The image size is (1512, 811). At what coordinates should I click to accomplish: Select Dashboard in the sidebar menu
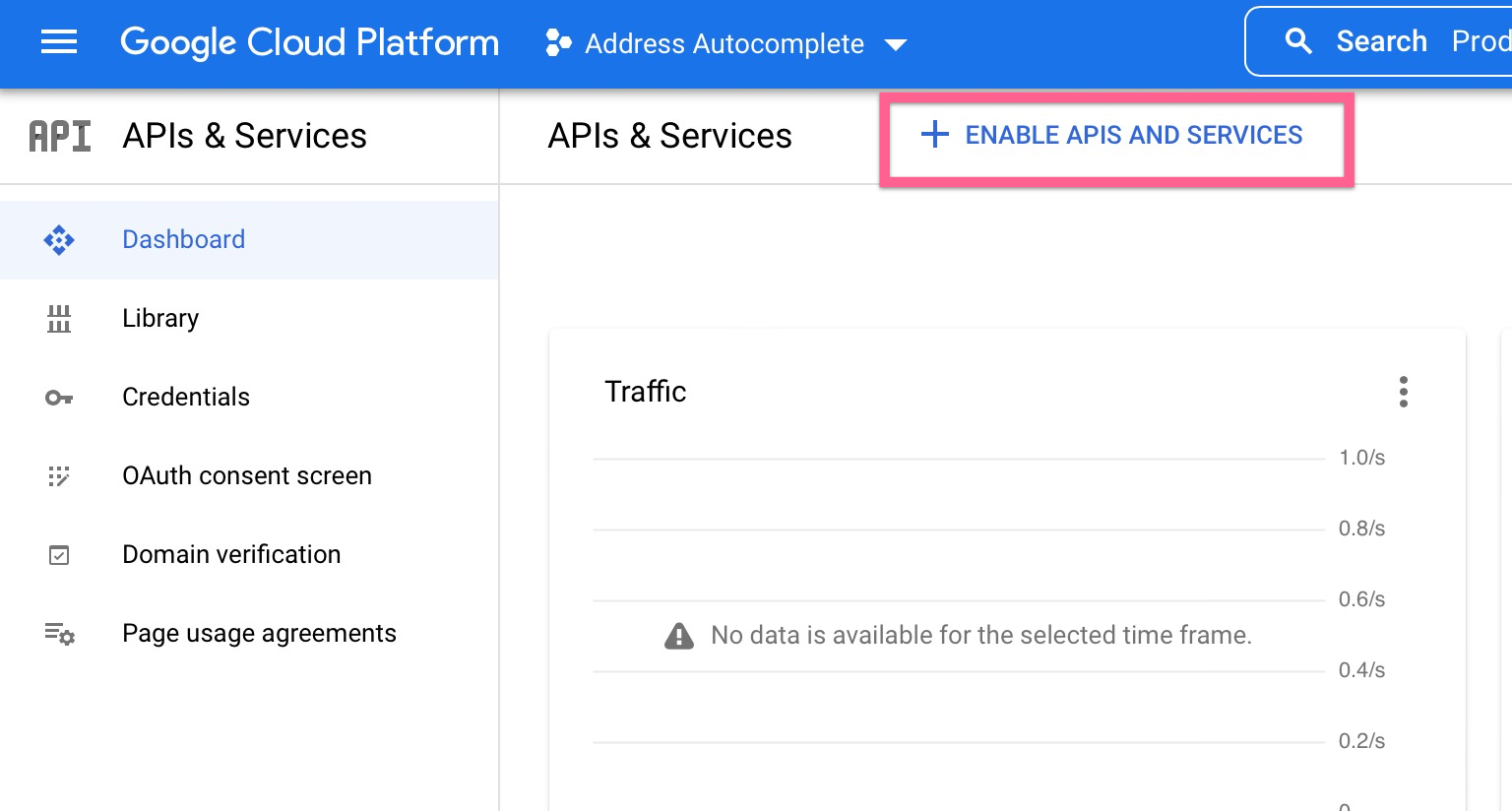click(x=183, y=239)
